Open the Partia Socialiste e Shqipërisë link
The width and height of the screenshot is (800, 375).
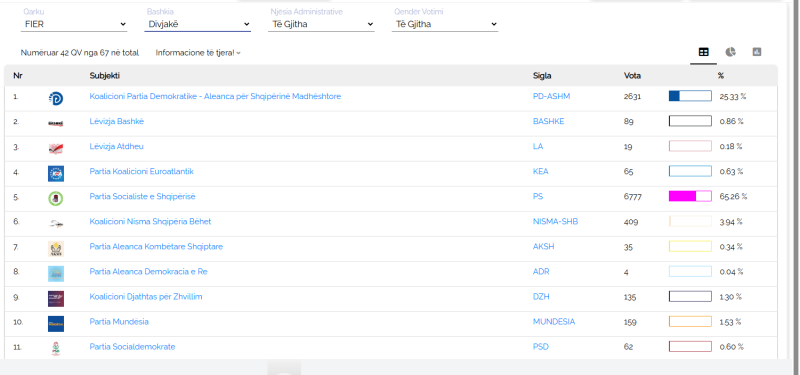coord(142,196)
